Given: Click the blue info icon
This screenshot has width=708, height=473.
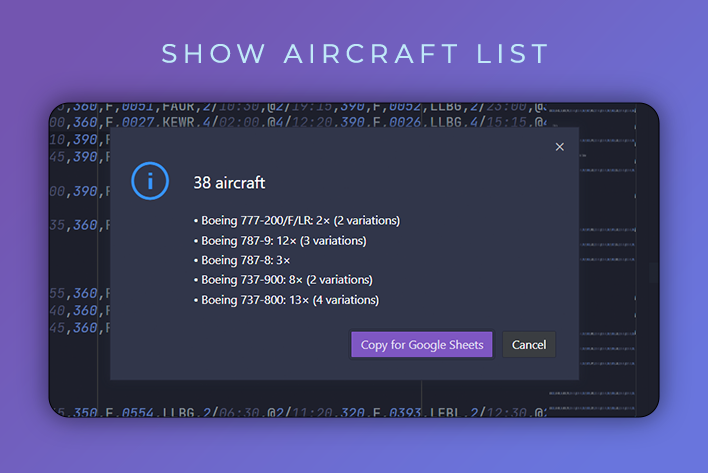Looking at the screenshot, I should pyautogui.click(x=150, y=181).
